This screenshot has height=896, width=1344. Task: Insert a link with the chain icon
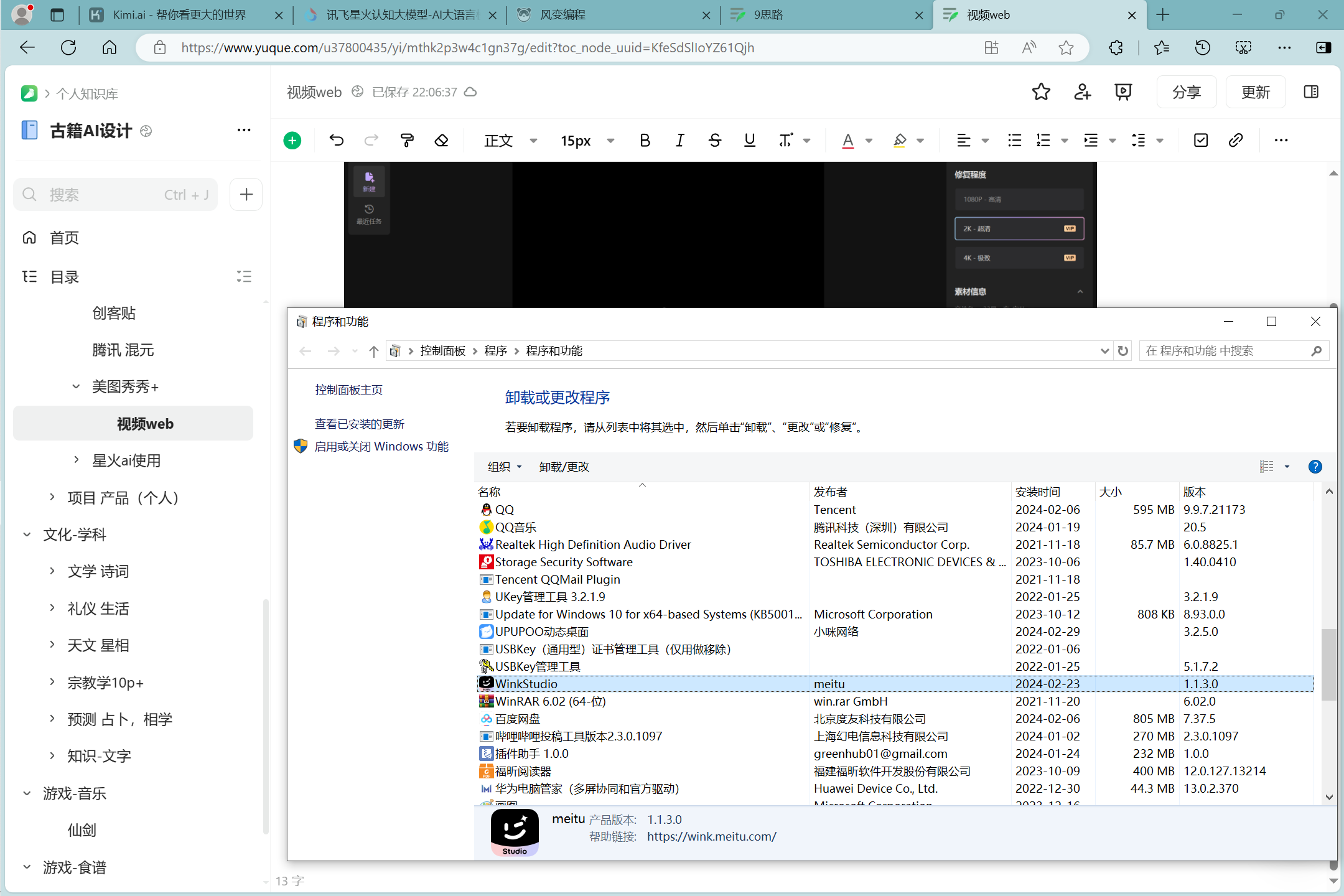(1236, 141)
